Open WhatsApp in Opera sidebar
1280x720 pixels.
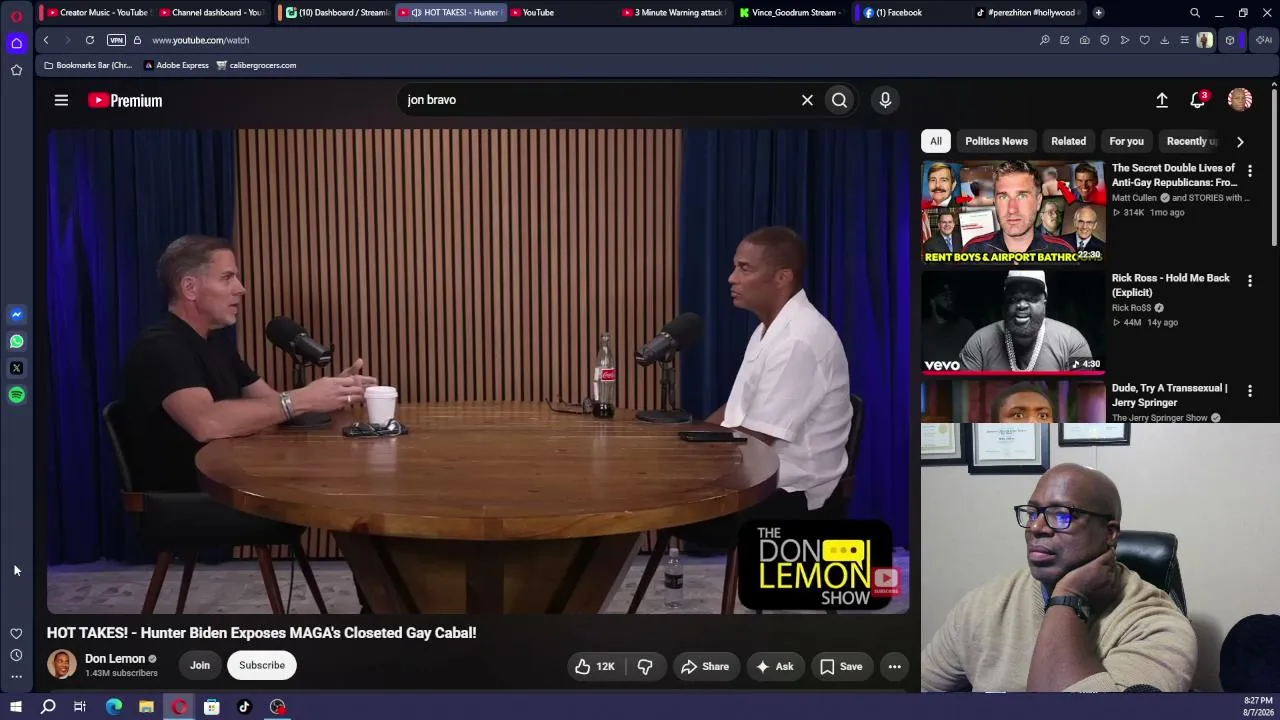[x=16, y=342]
